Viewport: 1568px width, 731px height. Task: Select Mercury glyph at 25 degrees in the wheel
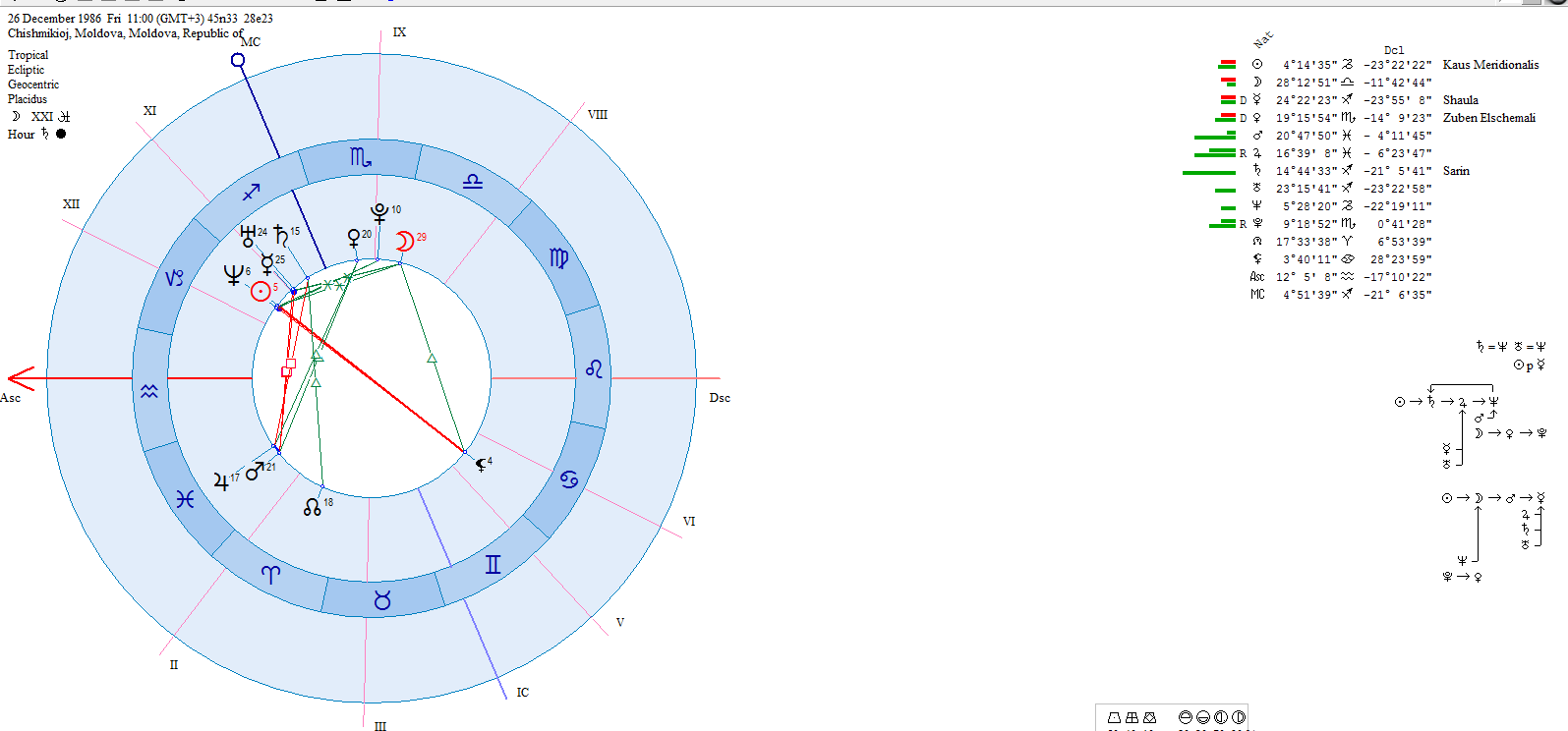[x=266, y=264]
